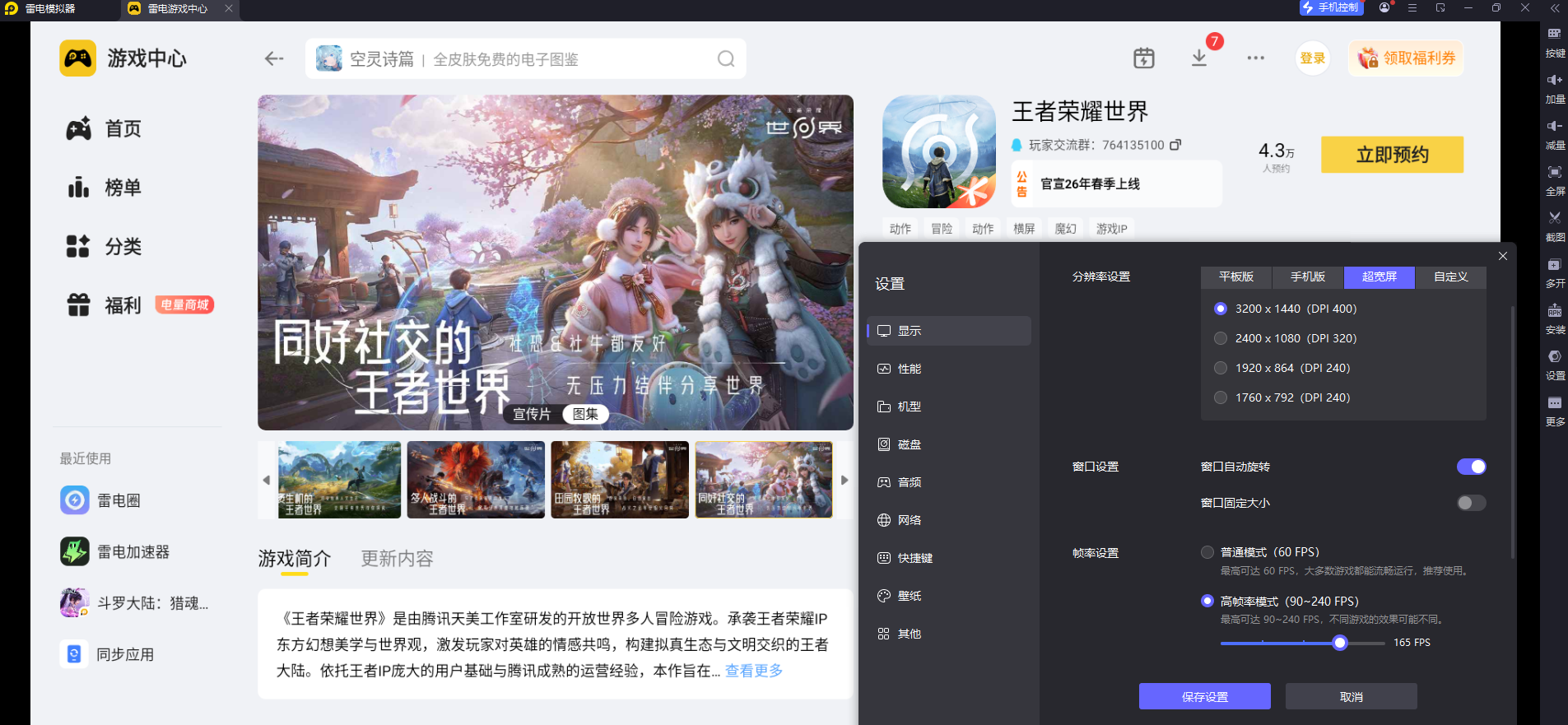Click the FPS slider handle at 165 FPS
The width and height of the screenshot is (1568, 725).
(1340, 643)
